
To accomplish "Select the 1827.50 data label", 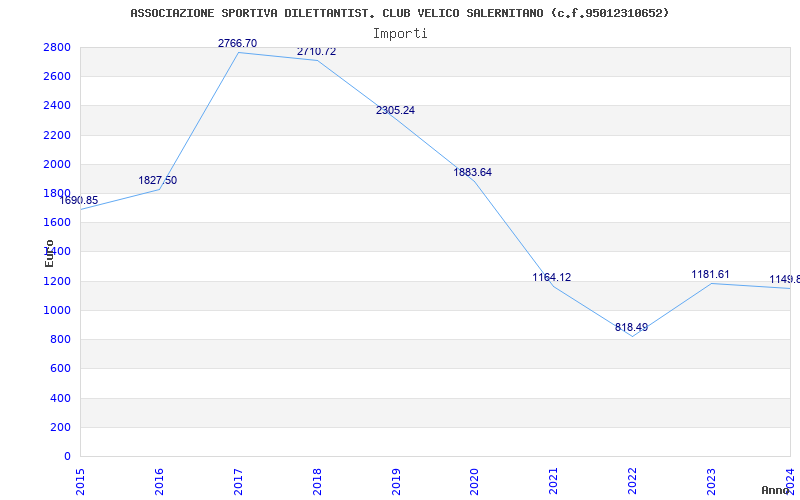I will pyautogui.click(x=158, y=180).
